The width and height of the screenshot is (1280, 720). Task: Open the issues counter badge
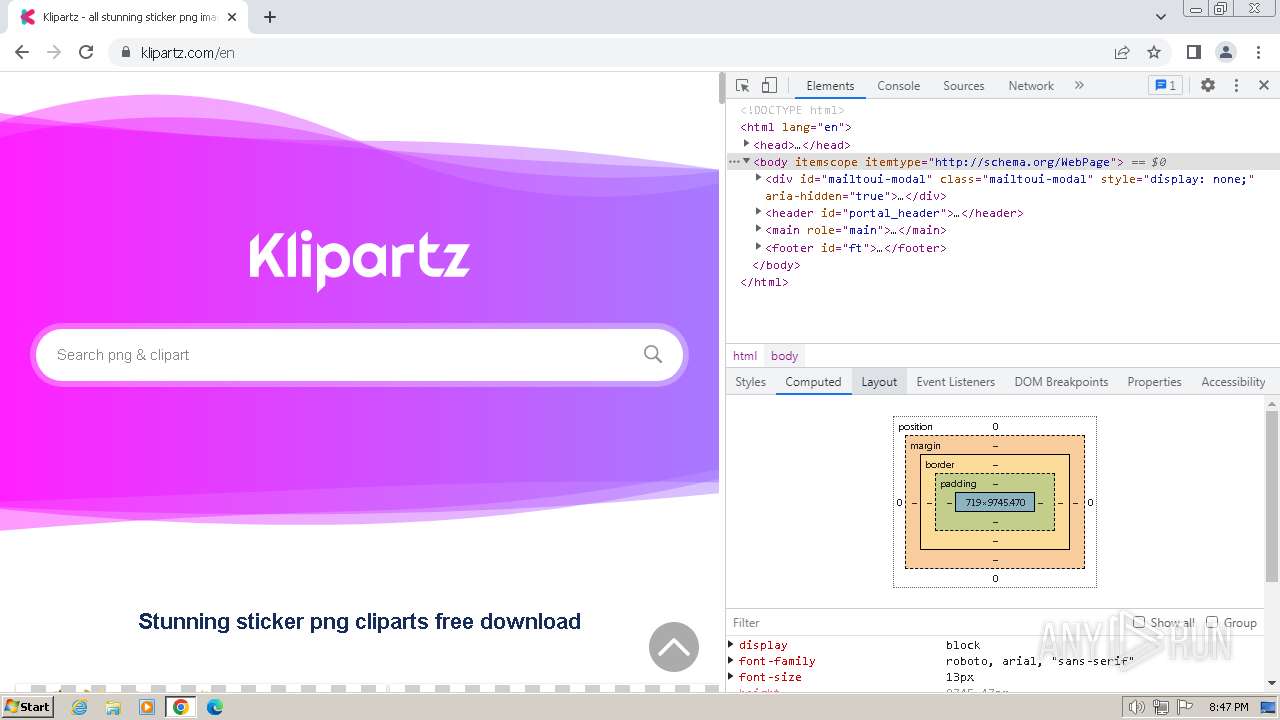click(1165, 86)
